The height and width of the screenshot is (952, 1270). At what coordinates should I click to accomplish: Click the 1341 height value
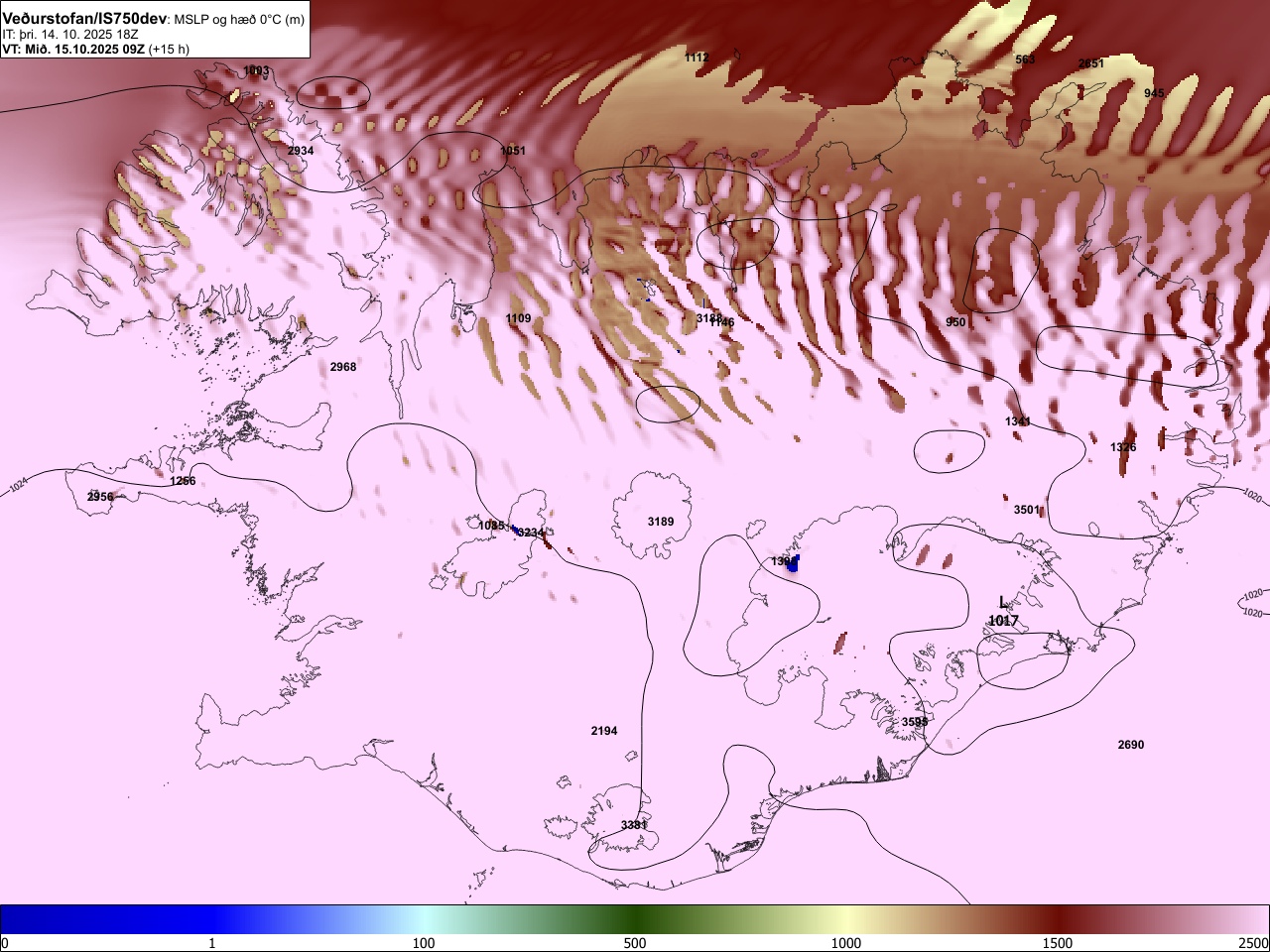point(1017,421)
